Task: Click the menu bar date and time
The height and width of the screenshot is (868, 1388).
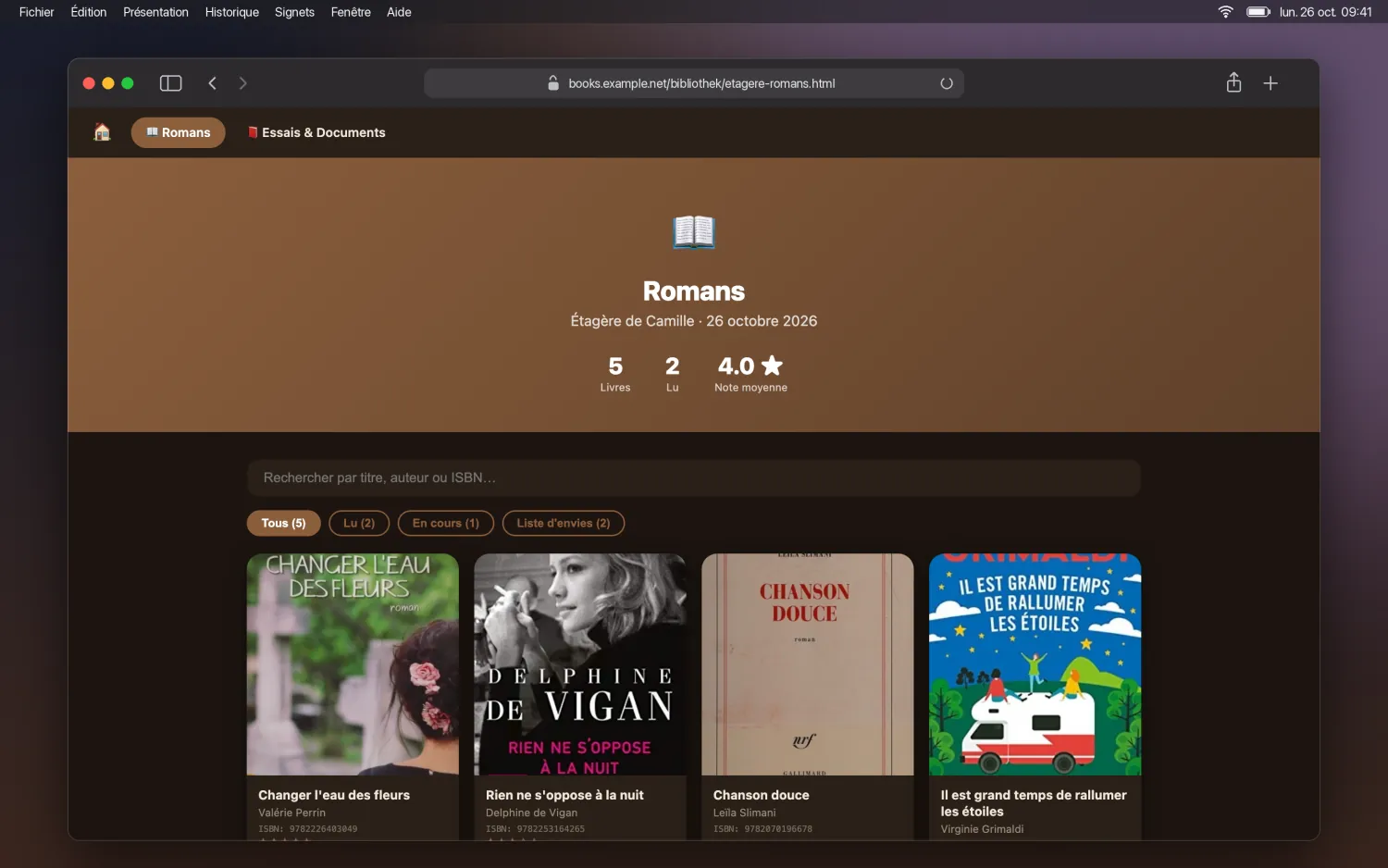Action: click(1325, 12)
